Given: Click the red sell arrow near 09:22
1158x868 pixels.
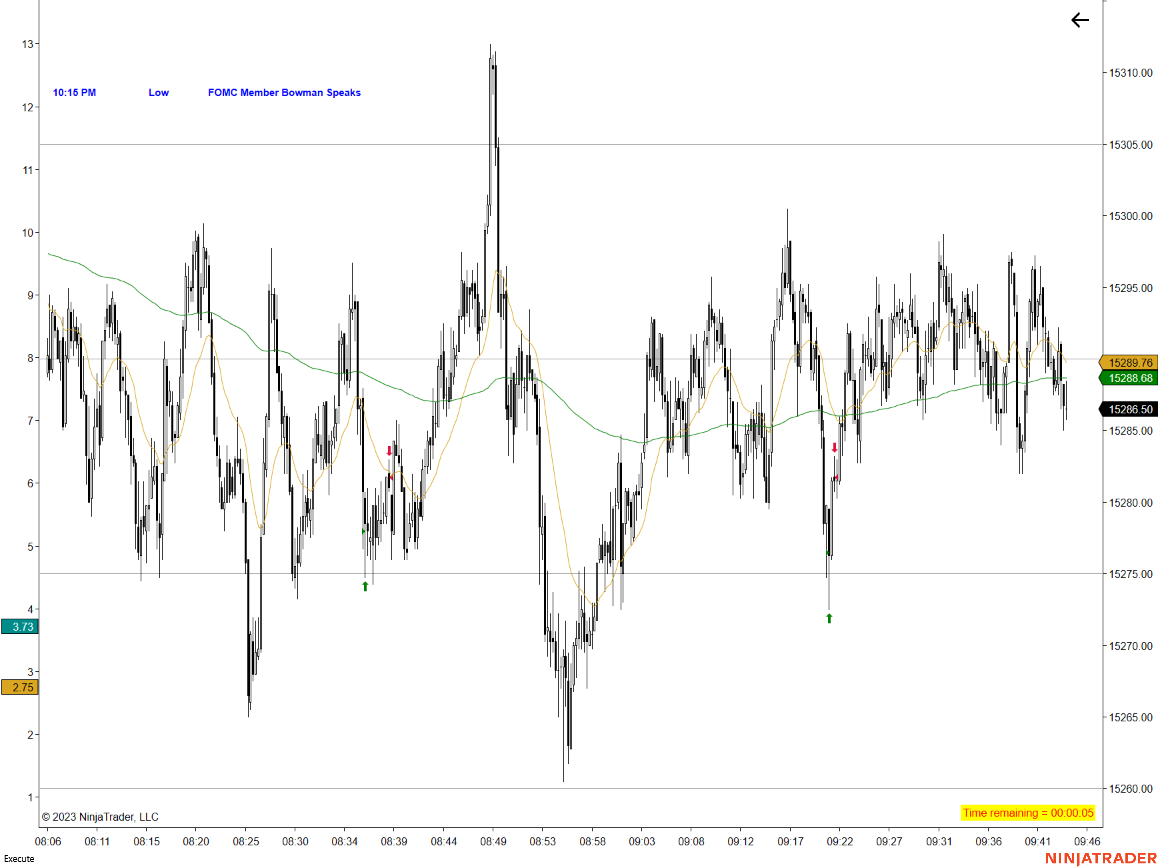Looking at the screenshot, I should point(835,448).
